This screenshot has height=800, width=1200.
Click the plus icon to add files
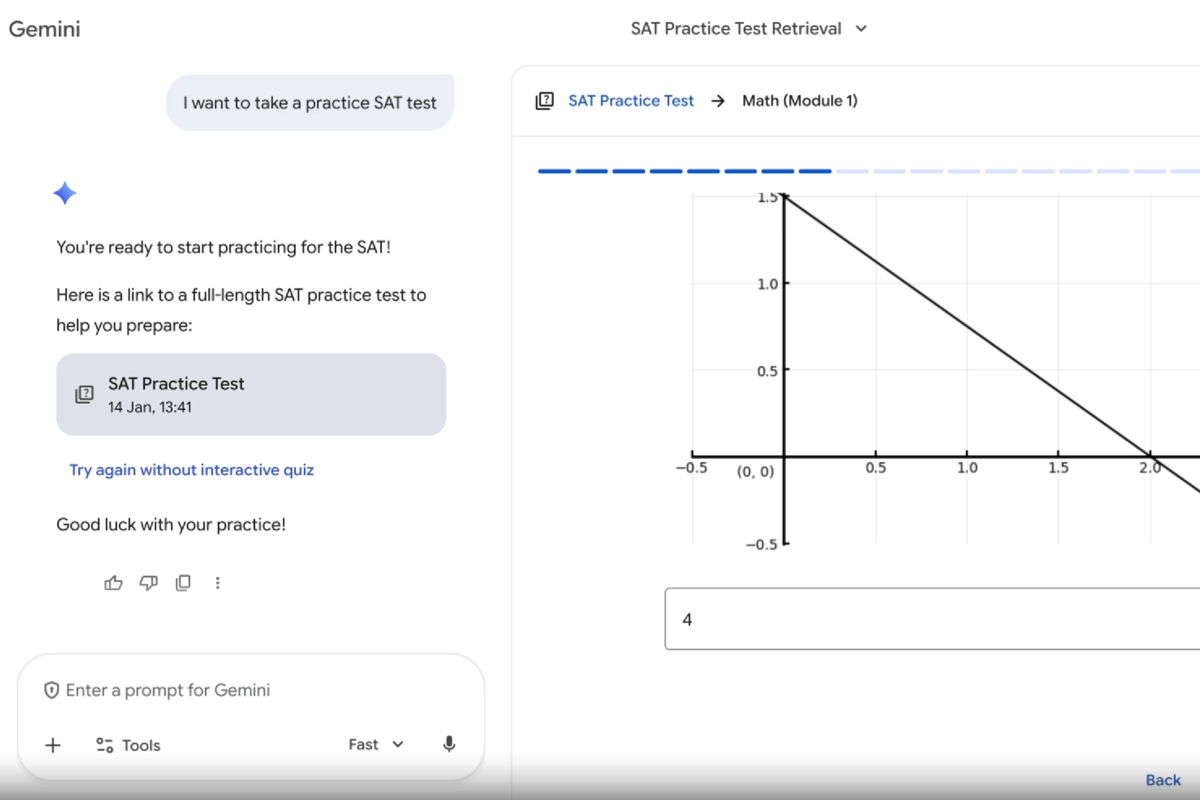(53, 745)
